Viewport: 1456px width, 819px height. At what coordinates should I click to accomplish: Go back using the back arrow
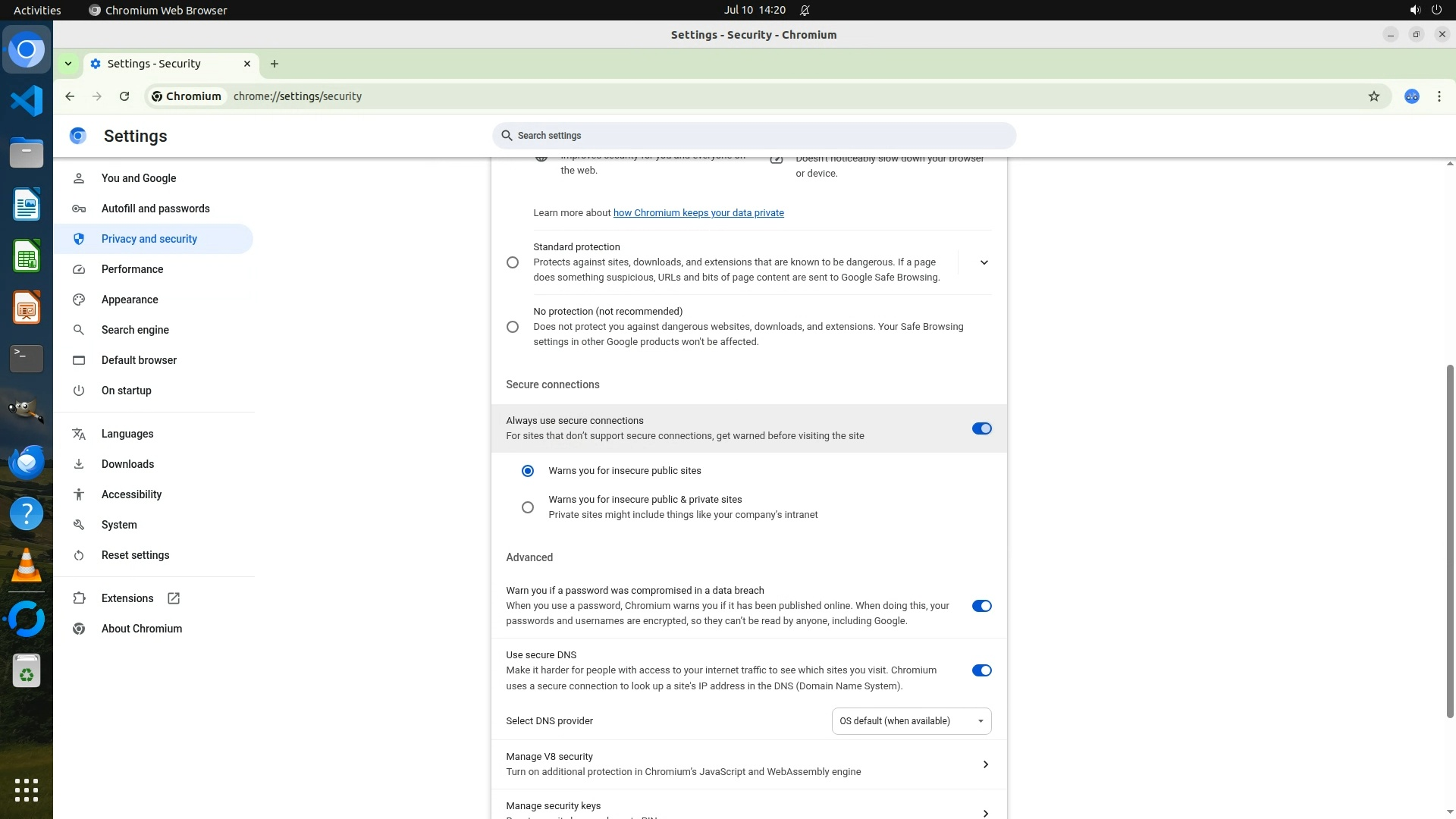(70, 96)
